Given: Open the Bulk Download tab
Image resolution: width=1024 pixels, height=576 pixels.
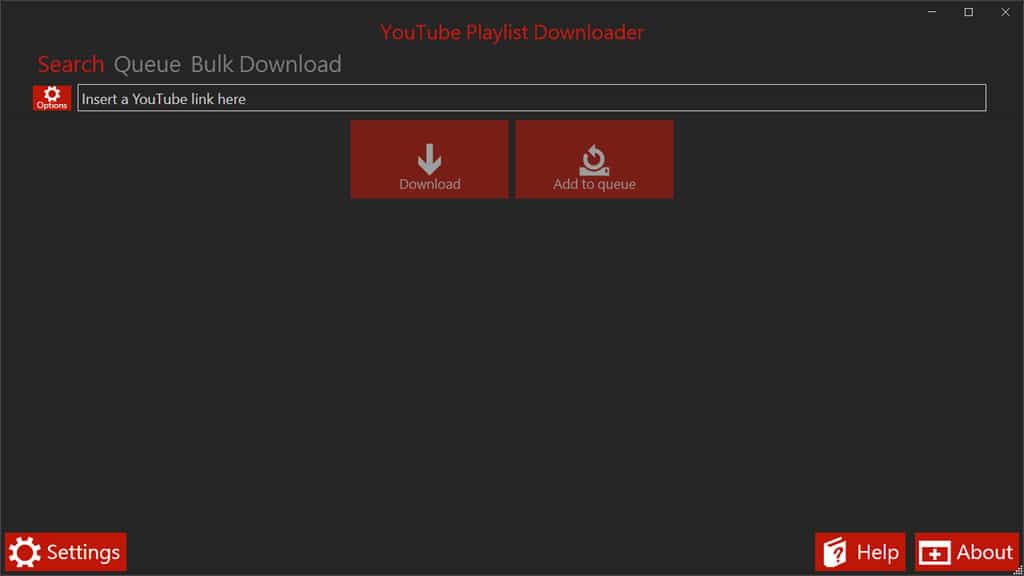Looking at the screenshot, I should click(x=266, y=64).
